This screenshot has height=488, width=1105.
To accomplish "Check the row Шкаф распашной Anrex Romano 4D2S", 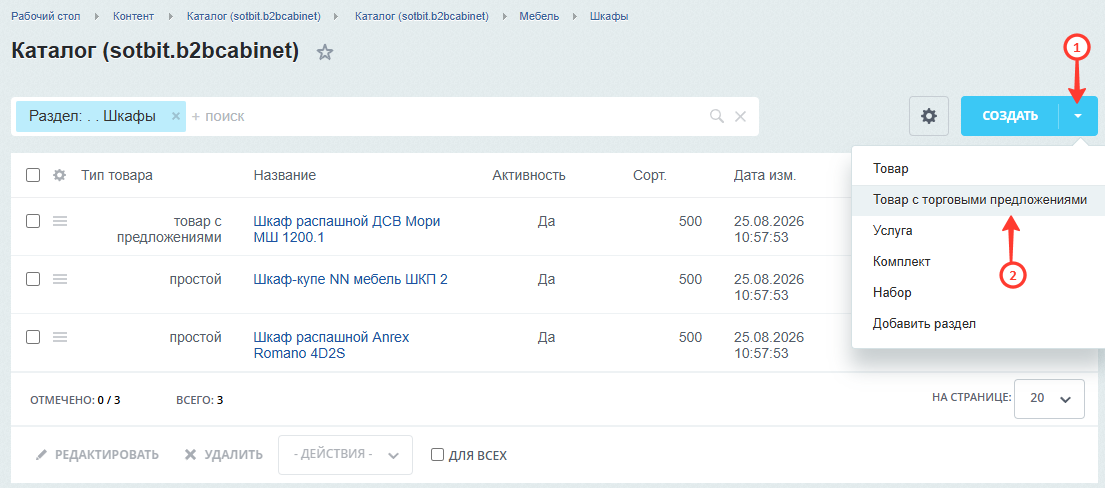I will (x=33, y=337).
